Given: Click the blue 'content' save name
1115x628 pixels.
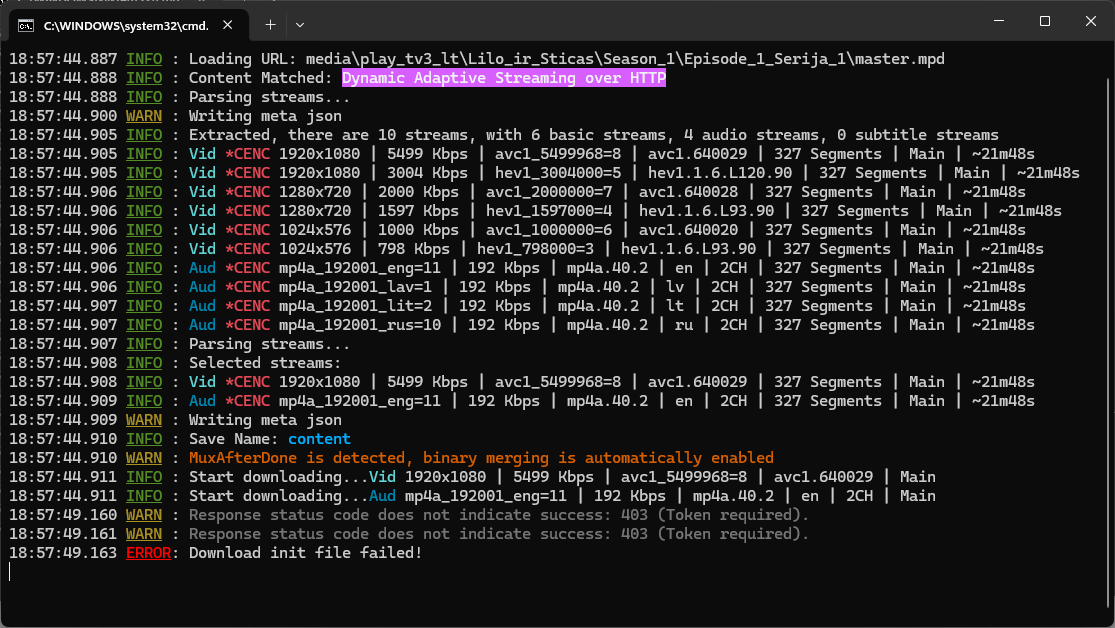Looking at the screenshot, I should (x=319, y=439).
